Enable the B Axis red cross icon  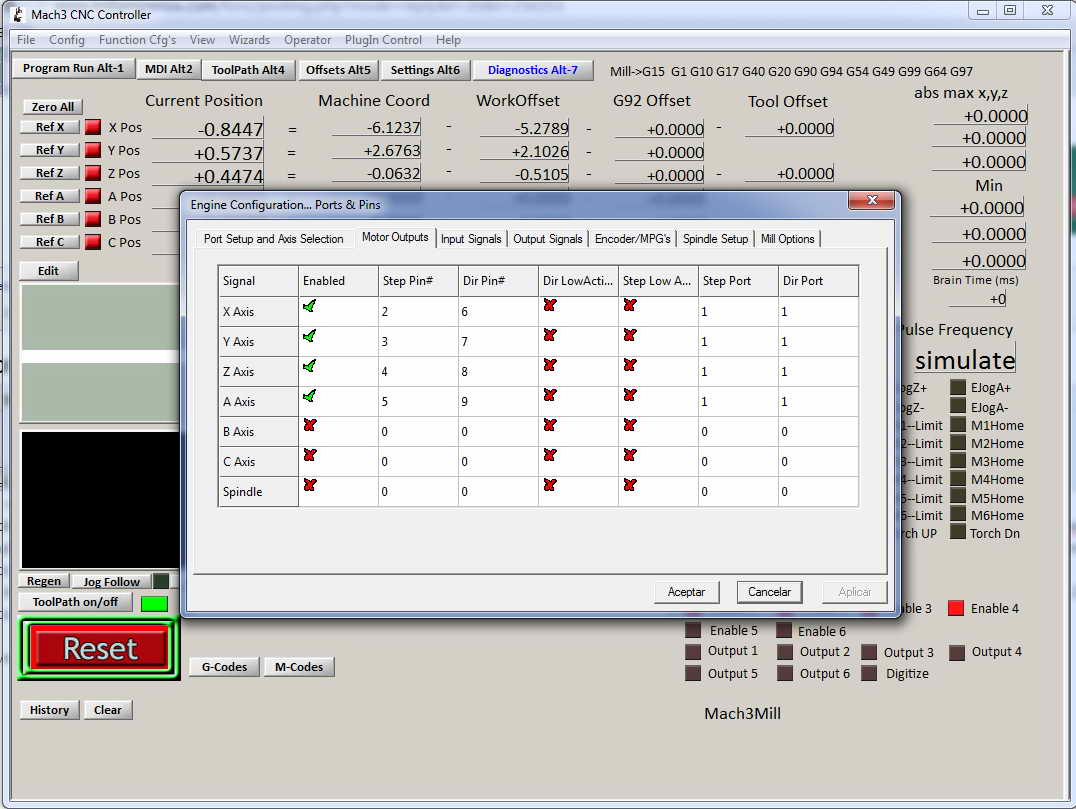coord(310,426)
